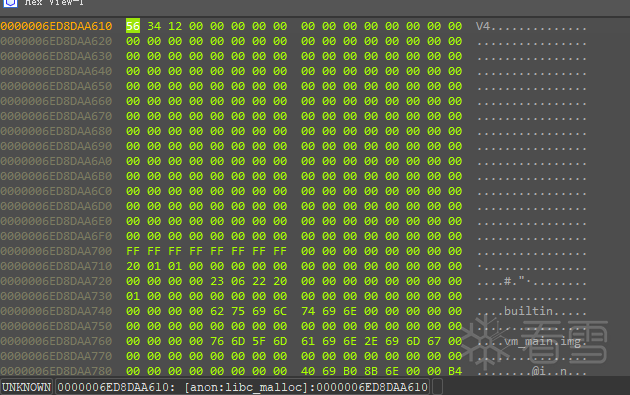Click the address 0000006ED8DAA730
The image size is (630, 395).
pos(56,296)
